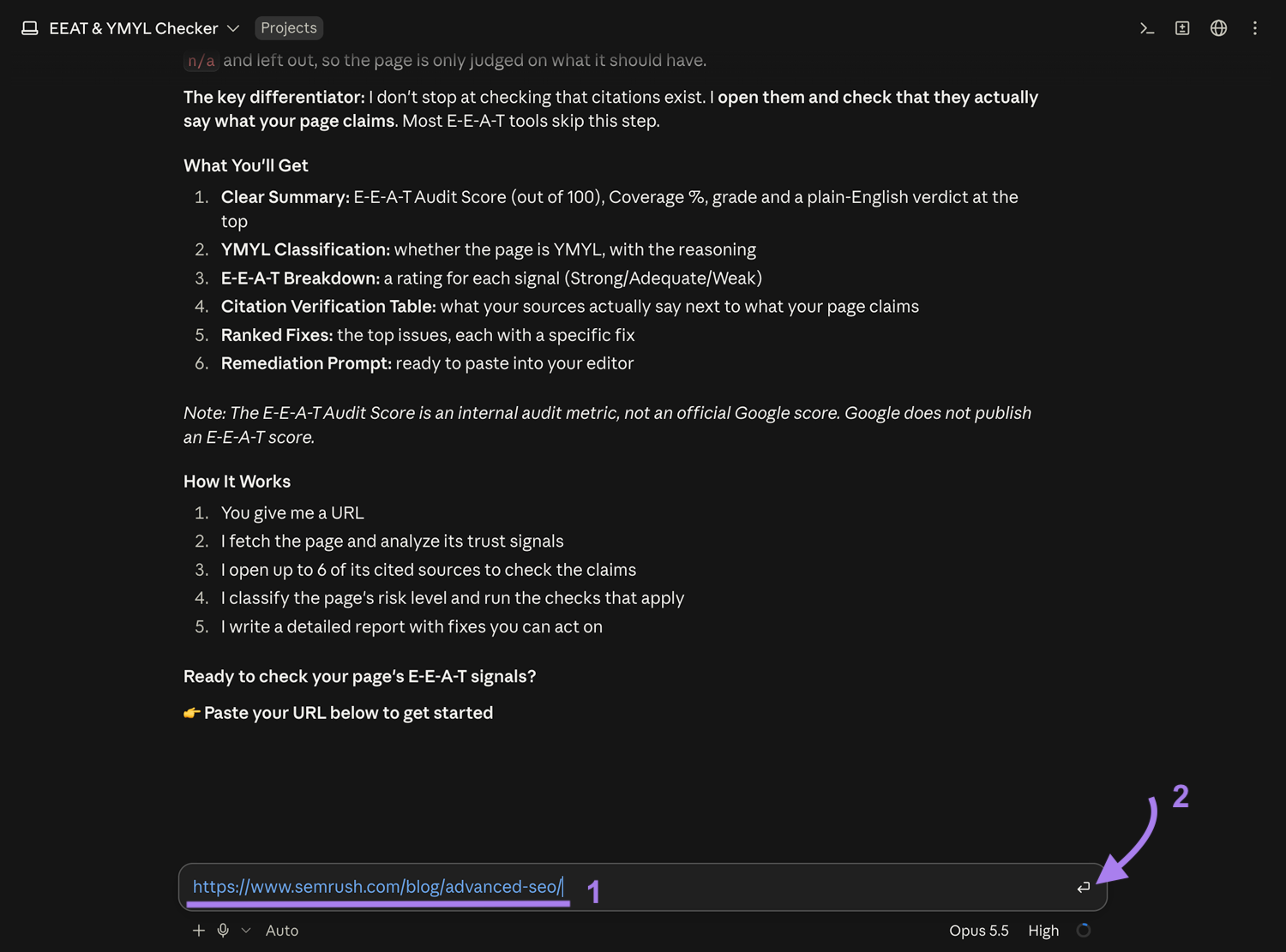
Task: Focus the message input field
Action: 643,887
